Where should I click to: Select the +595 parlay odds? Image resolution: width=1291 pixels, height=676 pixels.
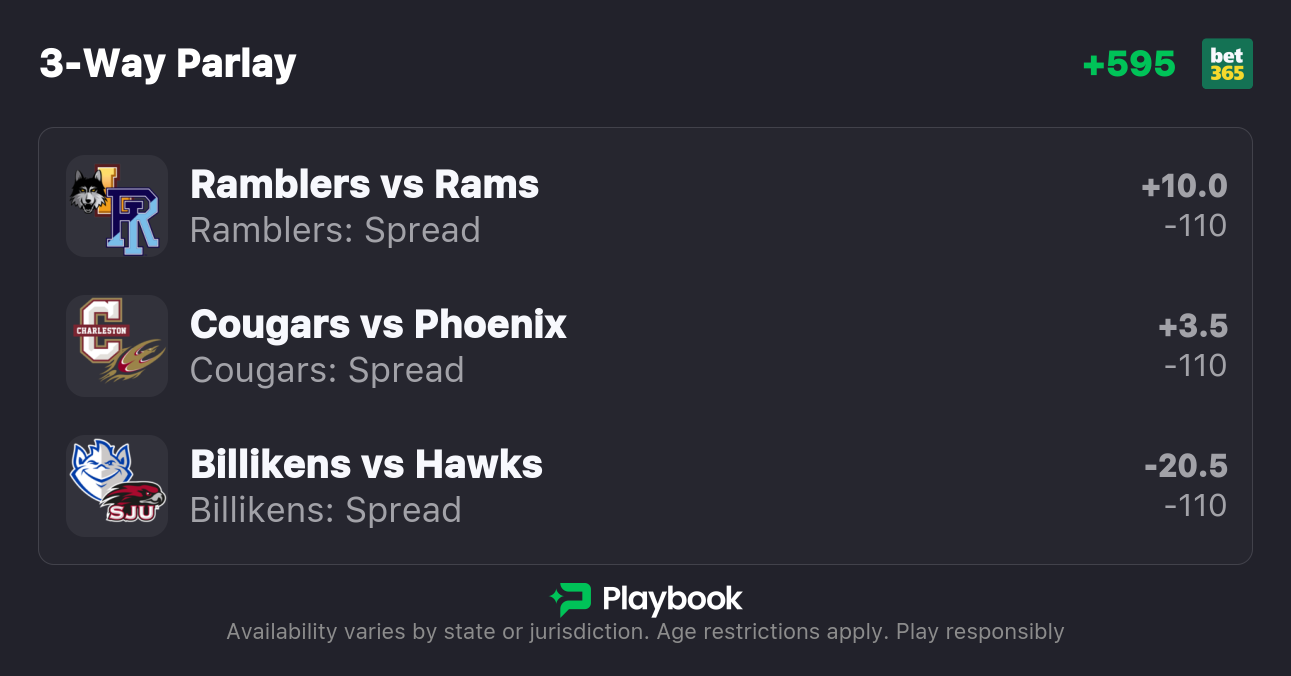coord(1129,64)
